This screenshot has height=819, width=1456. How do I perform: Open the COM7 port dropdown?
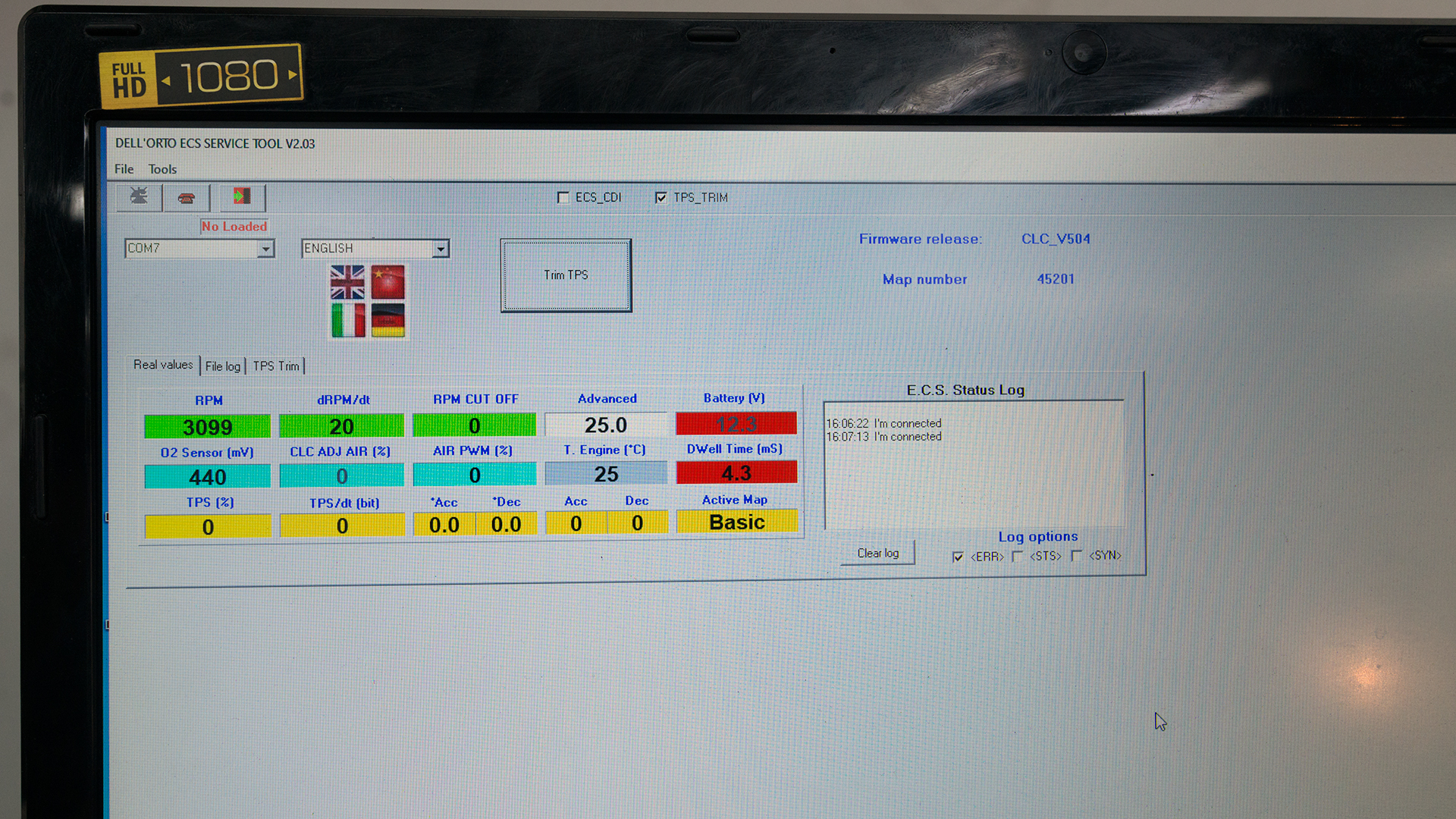265,249
